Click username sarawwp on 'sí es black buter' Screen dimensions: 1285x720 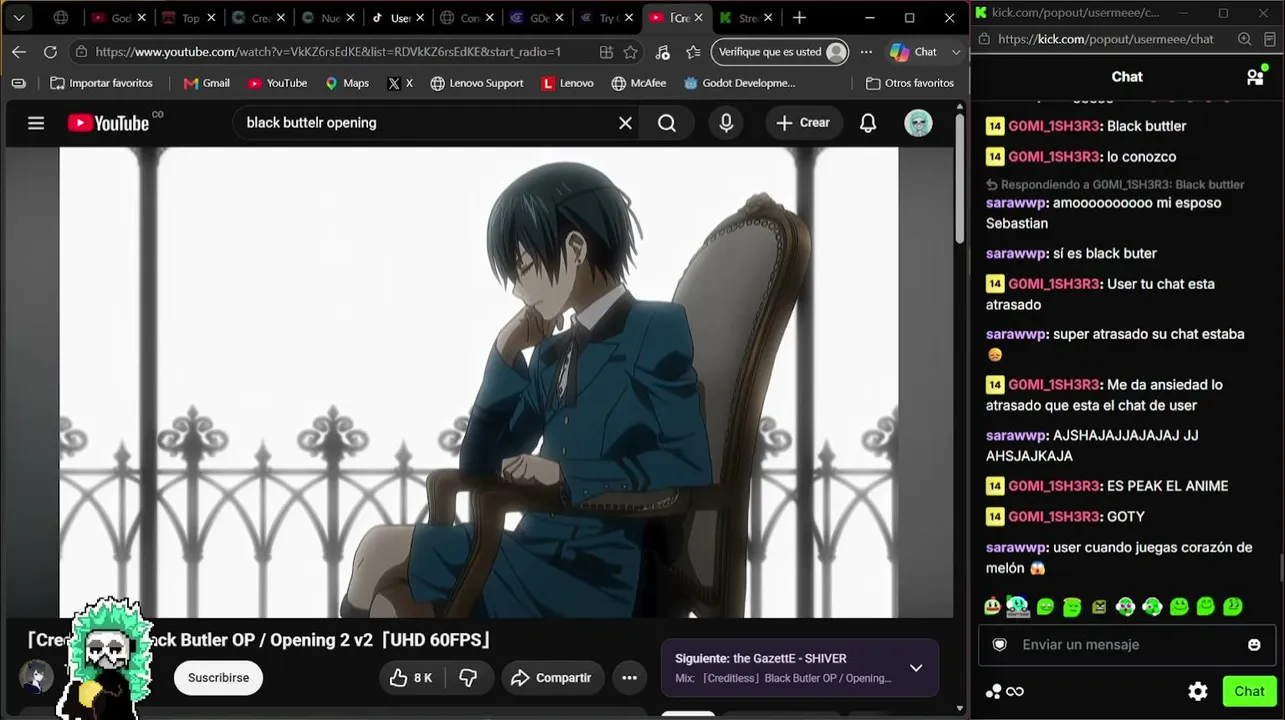click(x=1017, y=254)
